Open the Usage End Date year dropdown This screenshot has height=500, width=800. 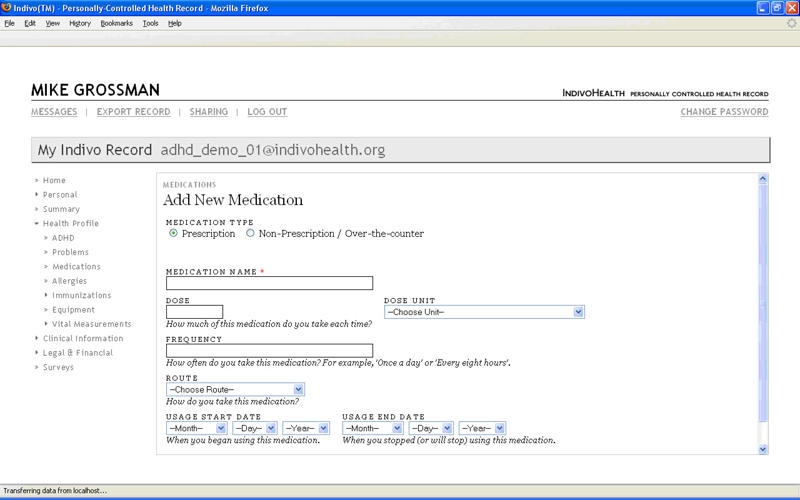(x=482, y=428)
